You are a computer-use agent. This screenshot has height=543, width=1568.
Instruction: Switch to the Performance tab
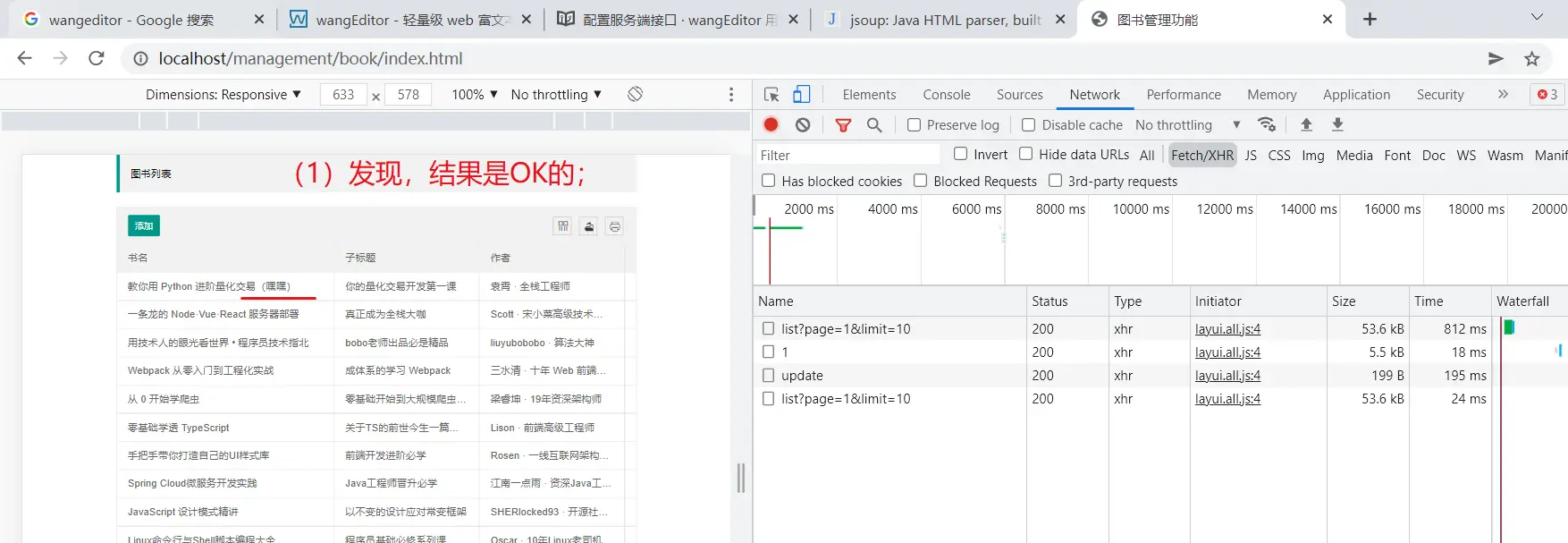1184,94
